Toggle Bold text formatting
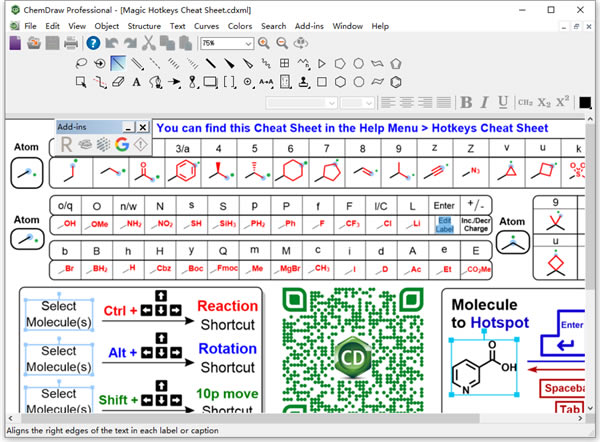 point(466,102)
